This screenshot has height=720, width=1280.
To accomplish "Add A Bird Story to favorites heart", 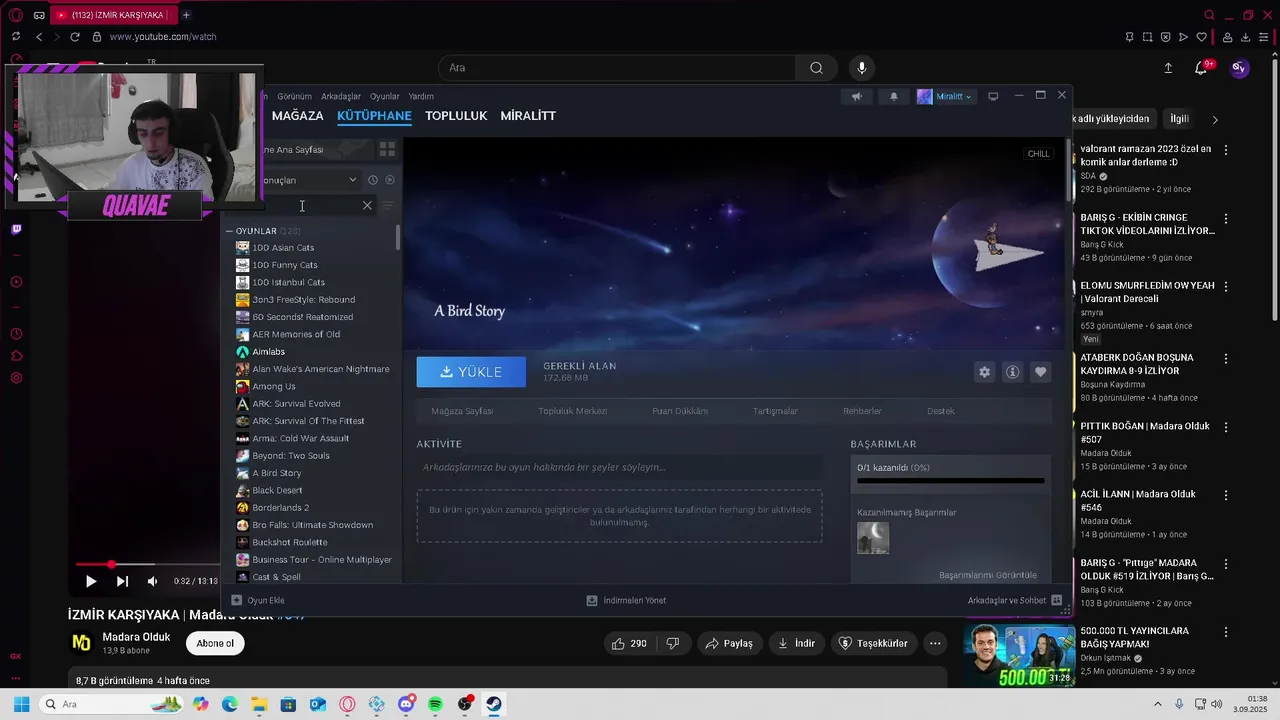I will tap(1041, 372).
